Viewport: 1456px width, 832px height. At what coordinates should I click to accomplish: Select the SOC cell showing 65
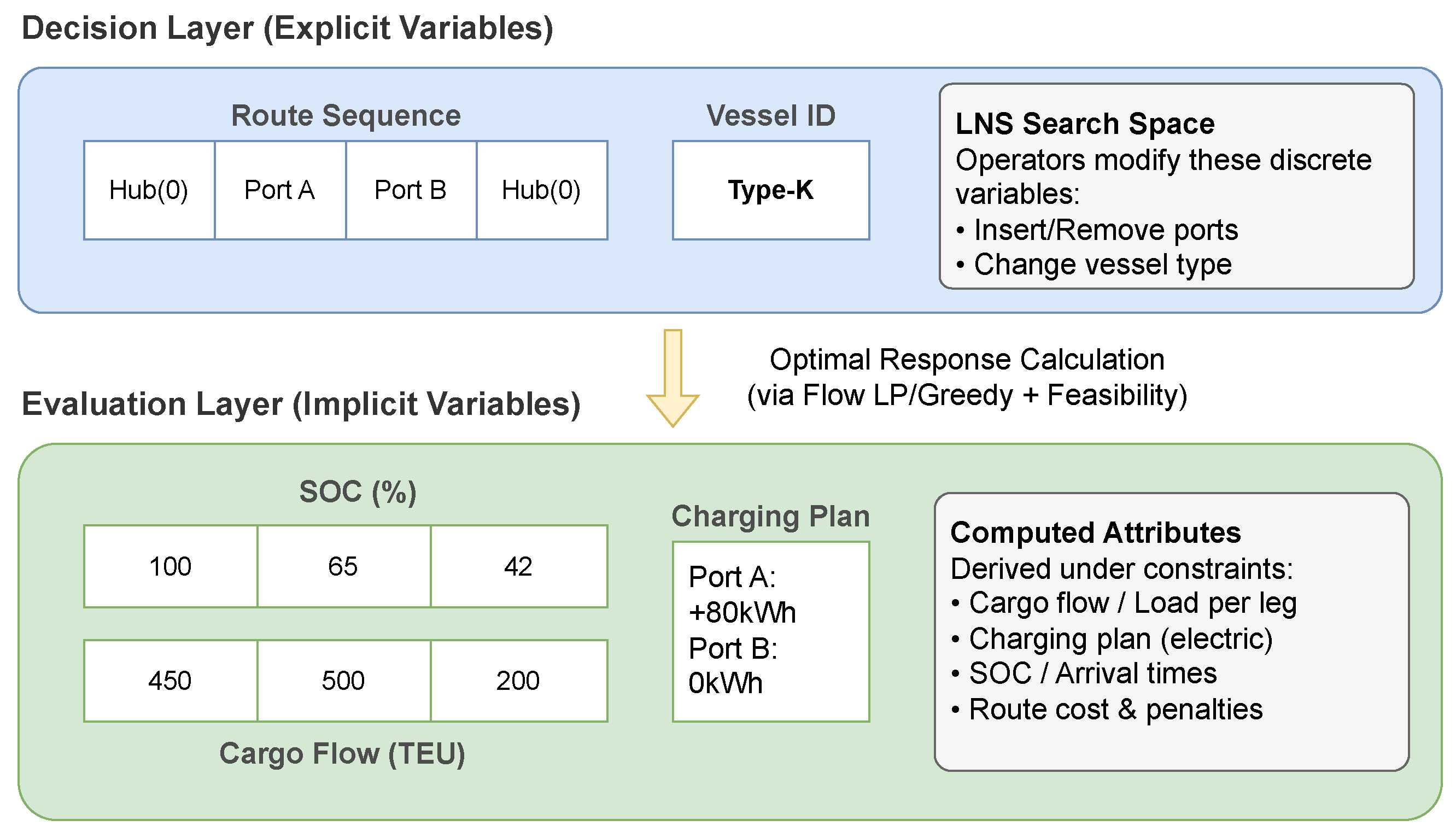click(x=343, y=566)
